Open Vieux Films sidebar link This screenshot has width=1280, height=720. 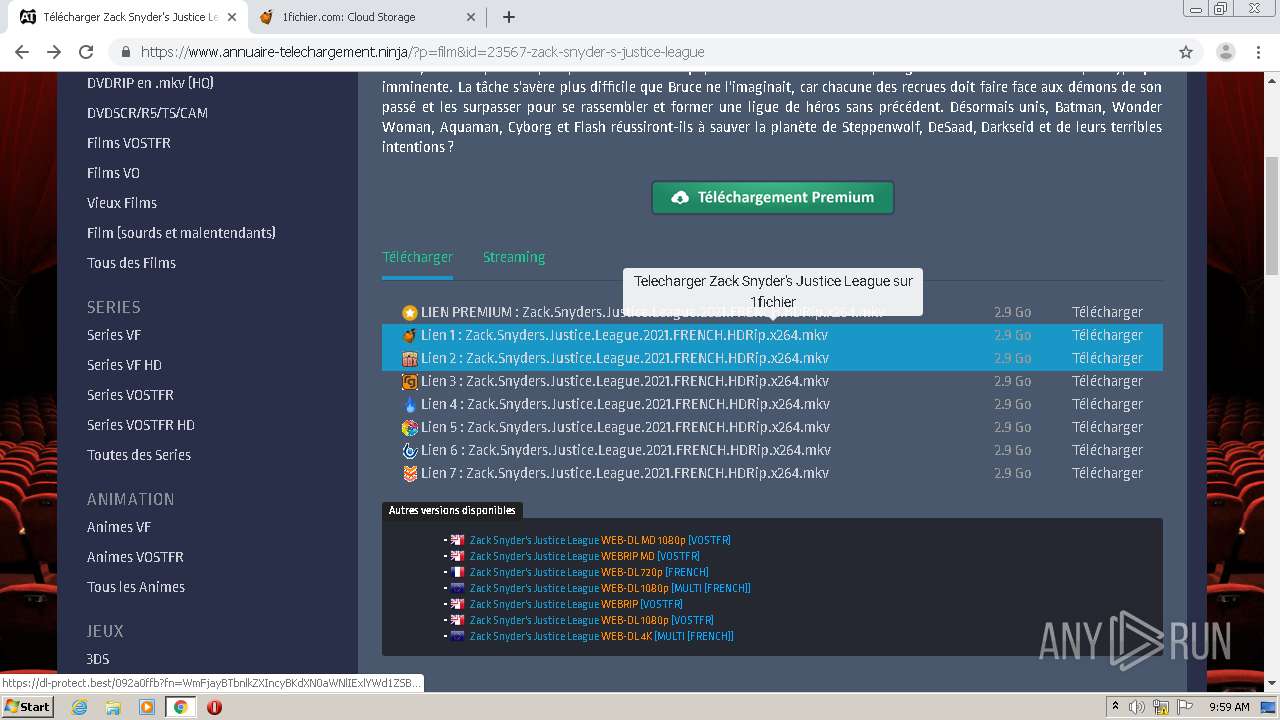click(x=122, y=203)
